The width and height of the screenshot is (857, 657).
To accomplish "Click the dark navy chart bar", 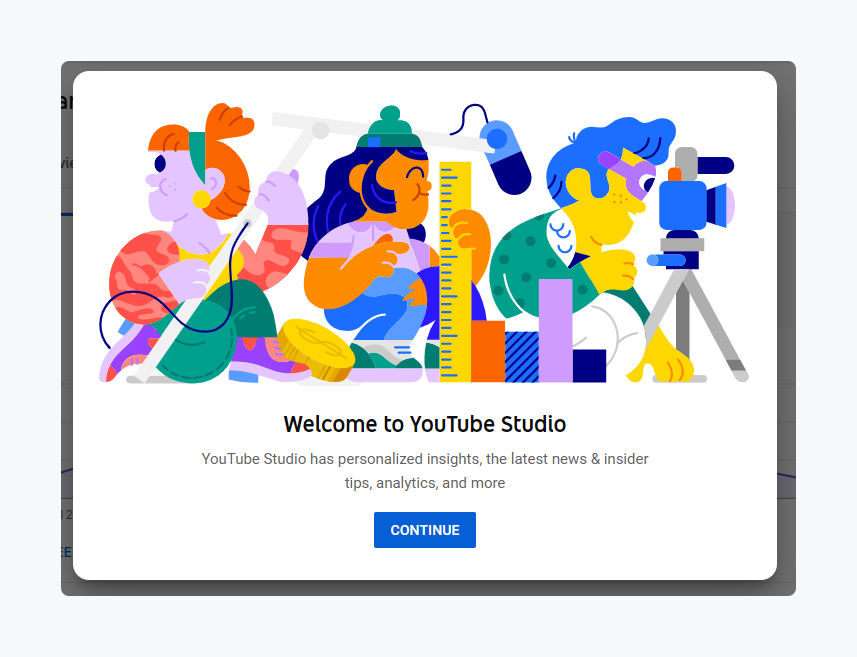I will click(589, 365).
